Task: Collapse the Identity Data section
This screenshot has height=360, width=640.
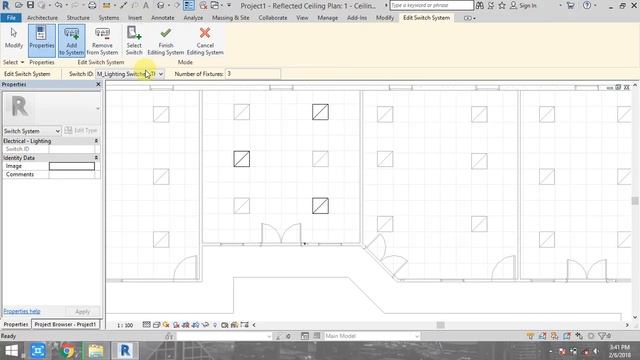Action: 96,158
